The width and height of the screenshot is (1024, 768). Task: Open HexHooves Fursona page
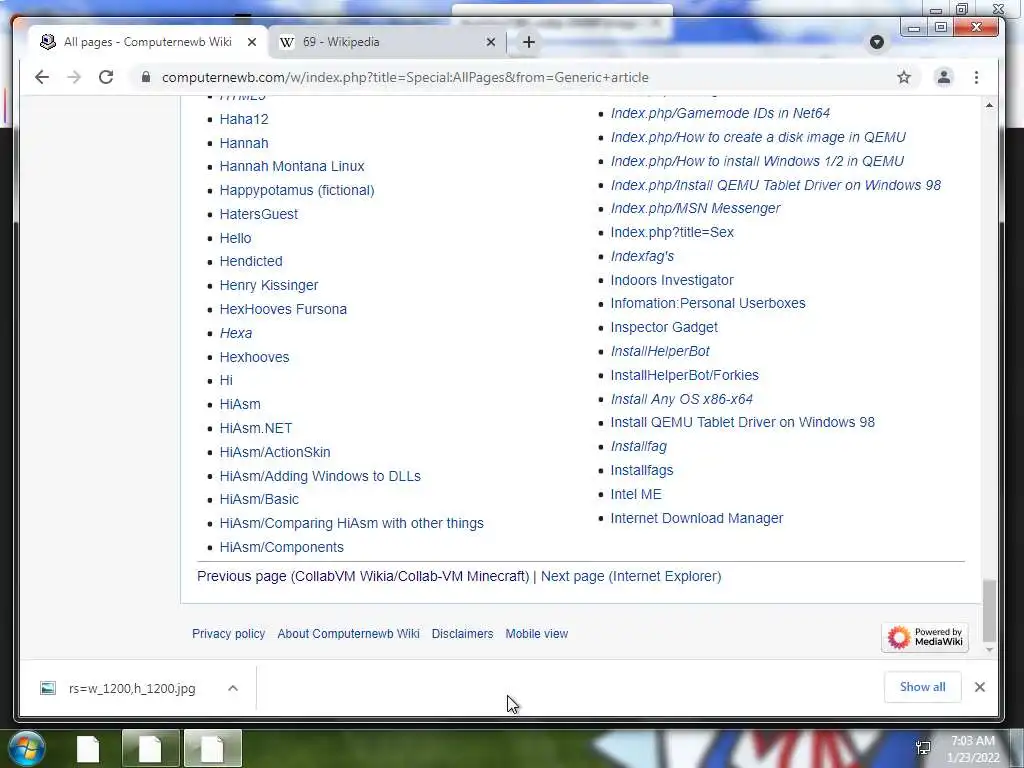click(x=283, y=309)
